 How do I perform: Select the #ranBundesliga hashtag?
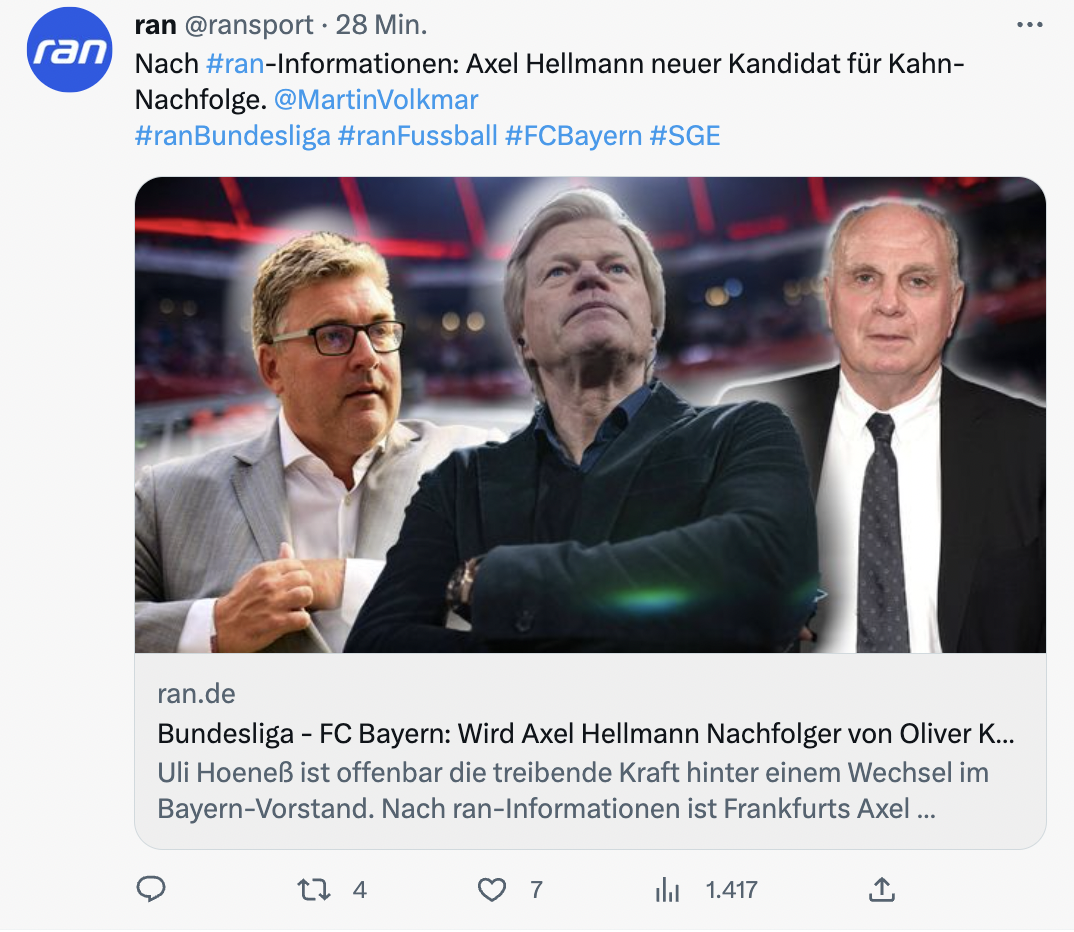tap(232, 135)
